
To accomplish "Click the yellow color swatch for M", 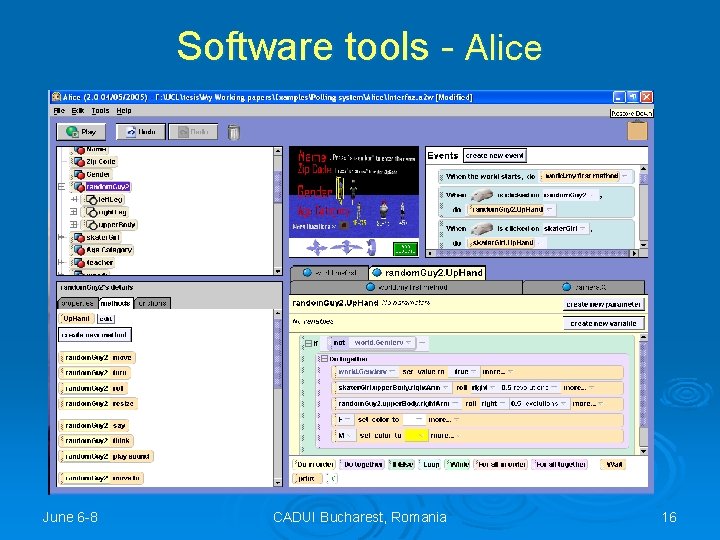I will [416, 435].
